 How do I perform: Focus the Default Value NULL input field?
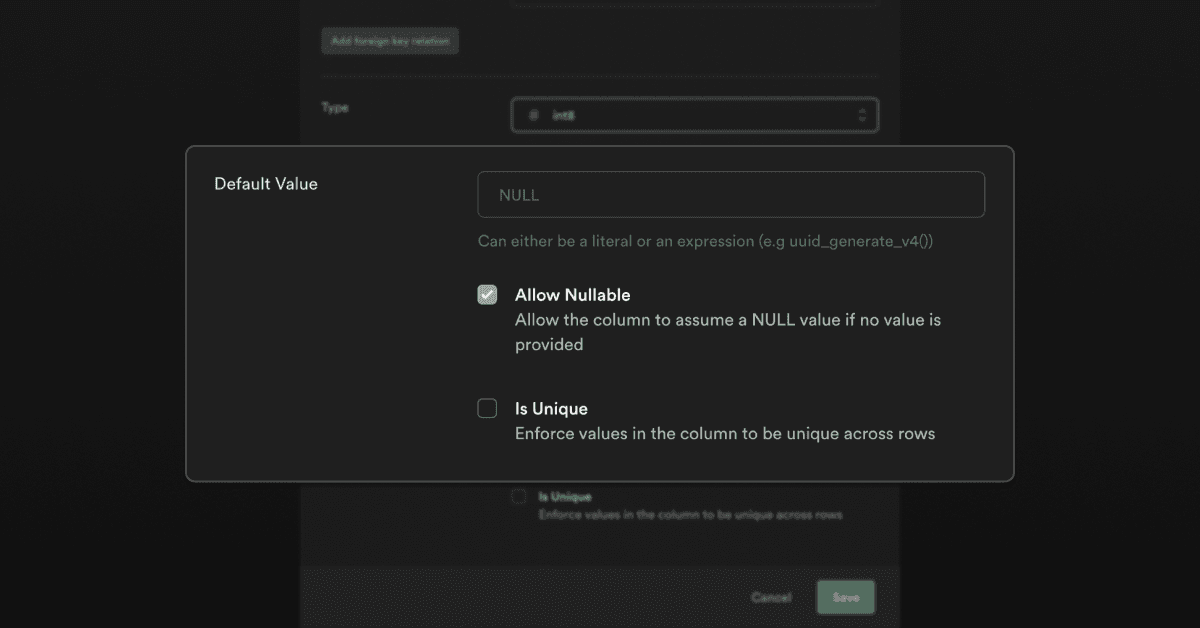pos(730,195)
